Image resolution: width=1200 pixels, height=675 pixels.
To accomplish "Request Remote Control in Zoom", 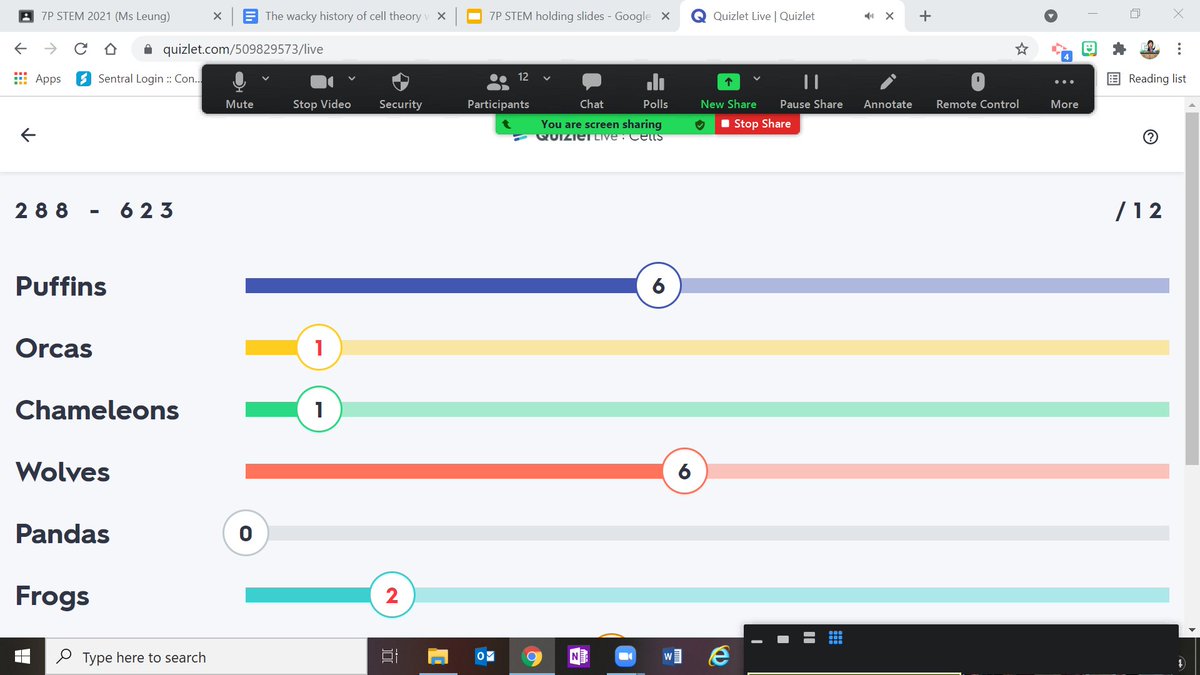I will tap(976, 89).
